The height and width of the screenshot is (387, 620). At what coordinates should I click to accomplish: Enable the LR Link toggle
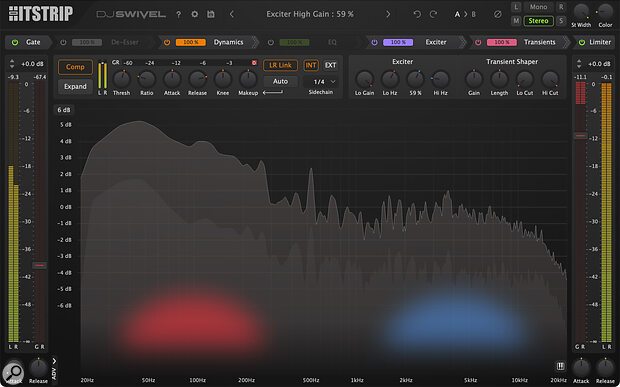point(280,65)
